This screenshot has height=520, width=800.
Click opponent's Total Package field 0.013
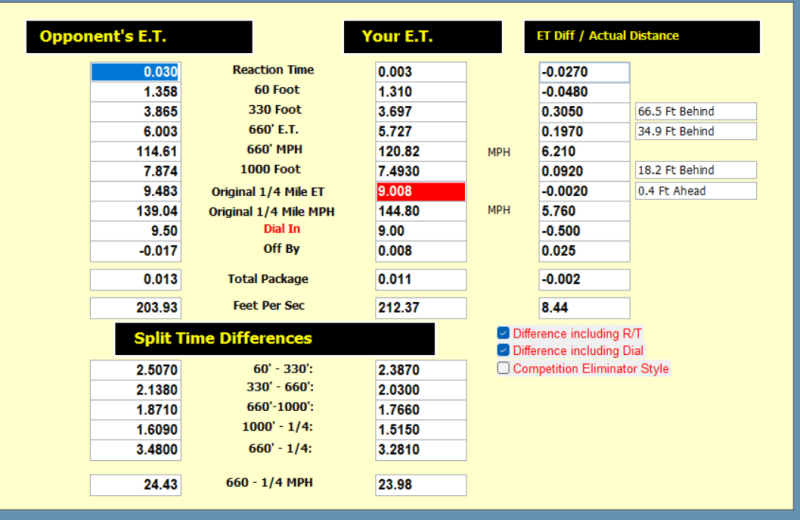[136, 280]
